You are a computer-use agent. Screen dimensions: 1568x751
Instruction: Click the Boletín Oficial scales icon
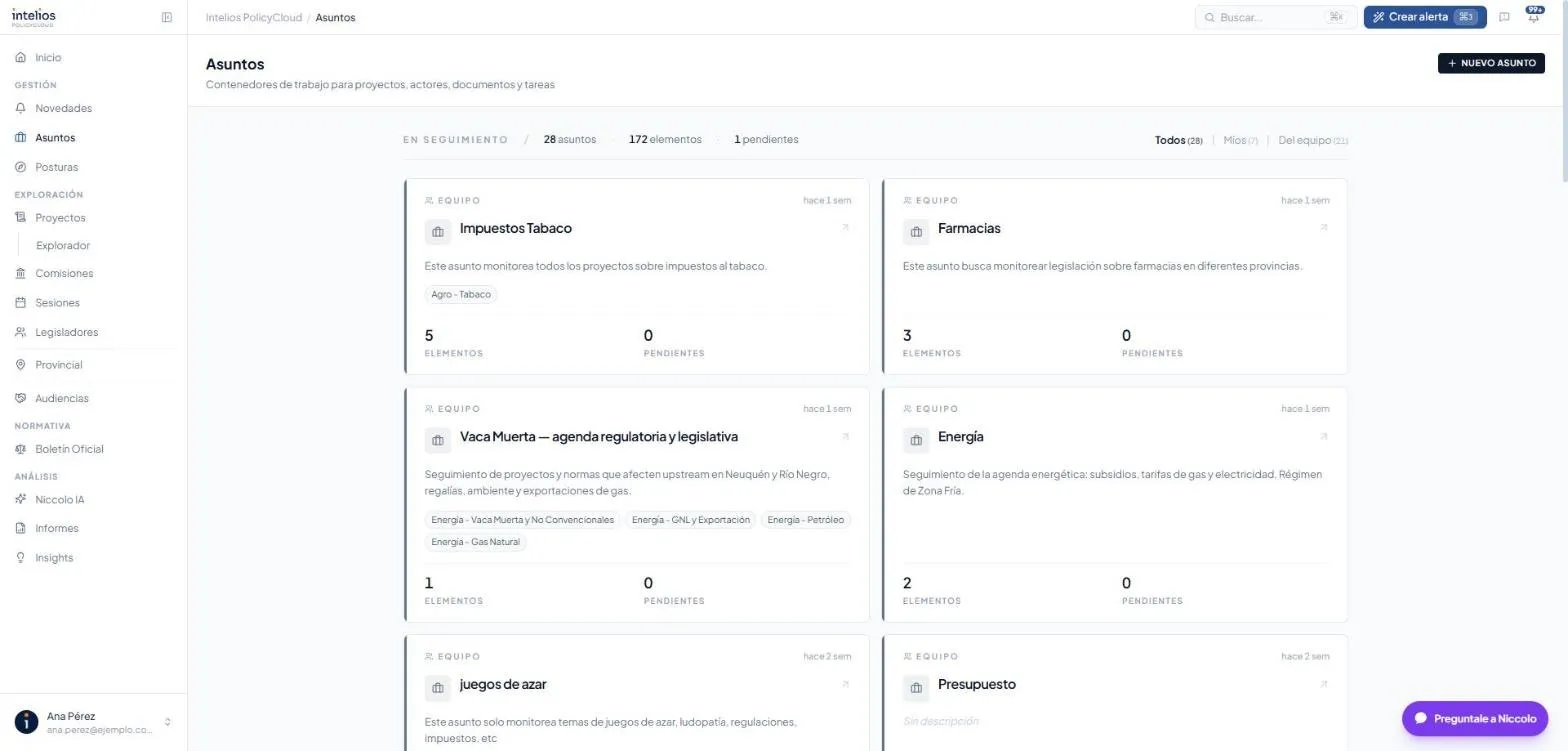(21, 449)
